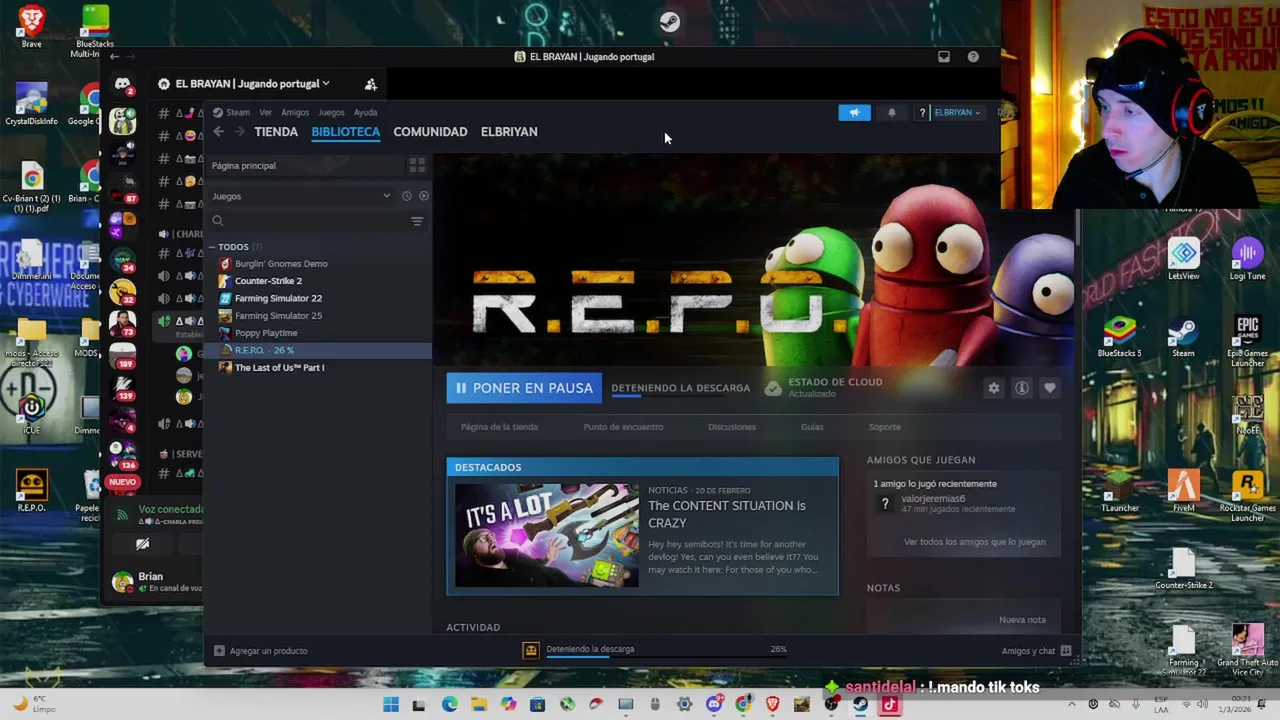This screenshot has width=1280, height=720.
Task: Open Discusiones link
Action: 732,427
